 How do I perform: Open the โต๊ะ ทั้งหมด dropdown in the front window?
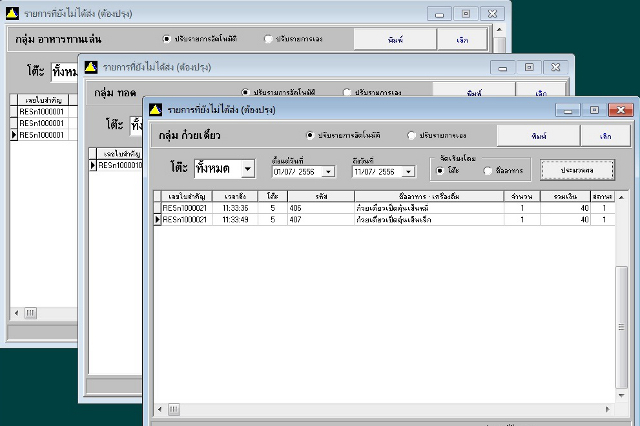click(x=248, y=169)
